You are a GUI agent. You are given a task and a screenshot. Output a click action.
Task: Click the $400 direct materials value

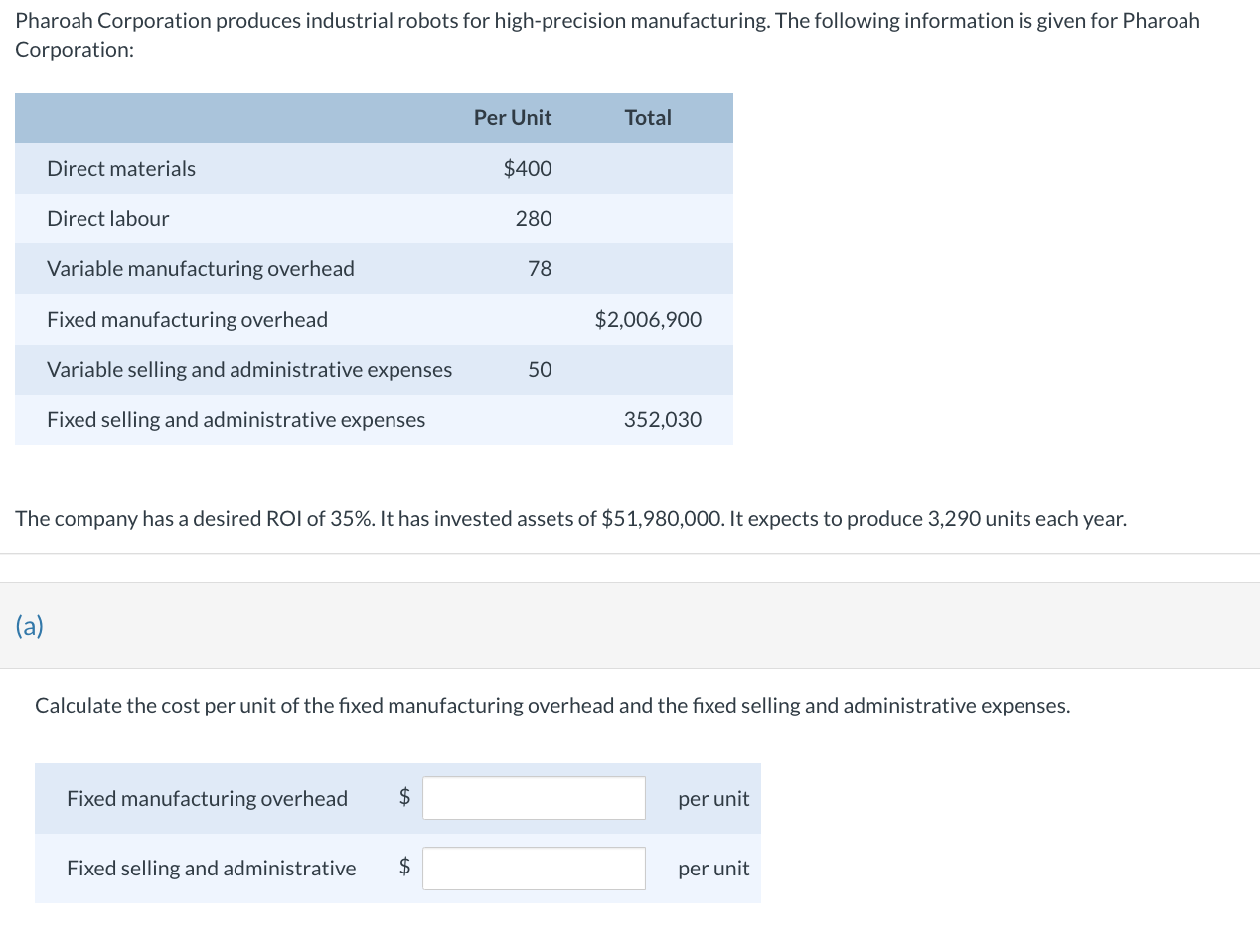(528, 169)
